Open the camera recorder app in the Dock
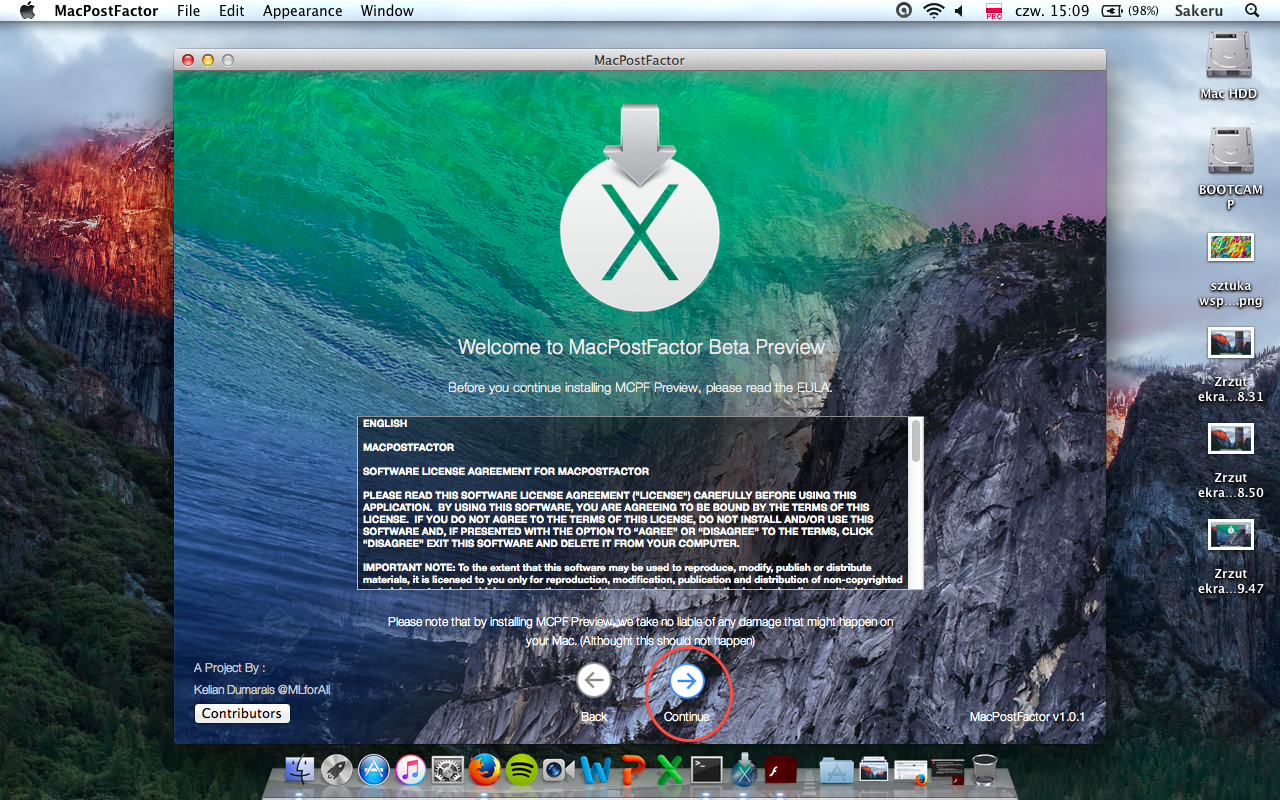The width and height of the screenshot is (1280, 800). pos(559,770)
